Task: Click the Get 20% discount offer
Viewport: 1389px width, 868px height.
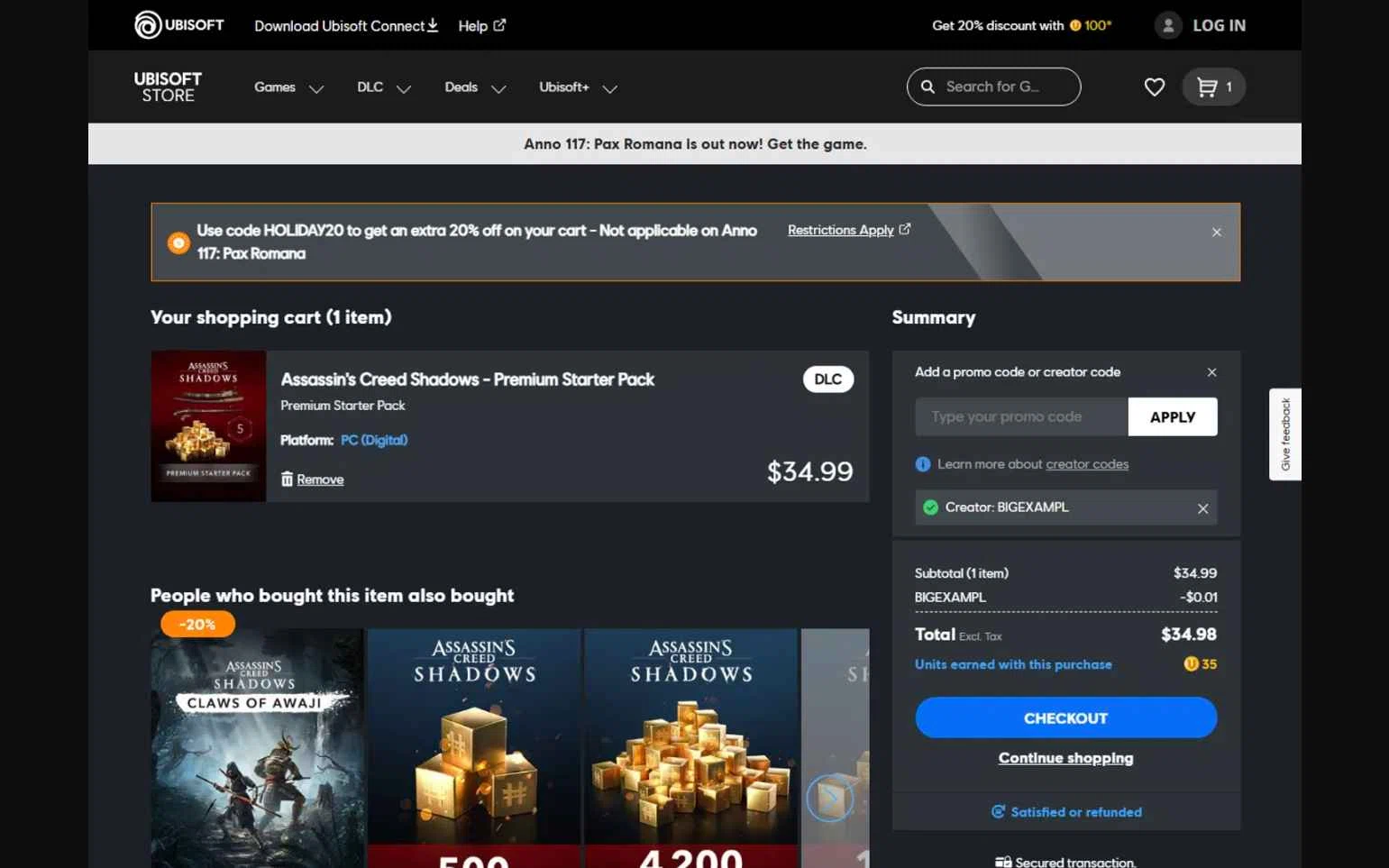Action: 1021,25
